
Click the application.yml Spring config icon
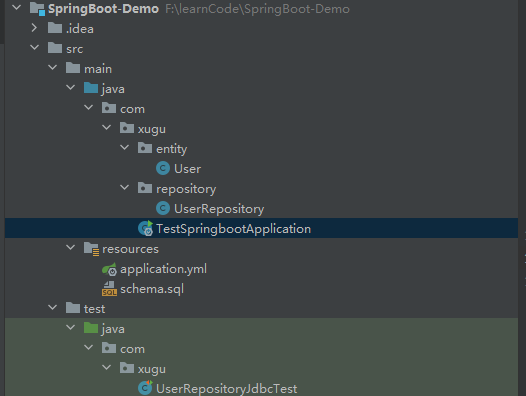[109, 269]
